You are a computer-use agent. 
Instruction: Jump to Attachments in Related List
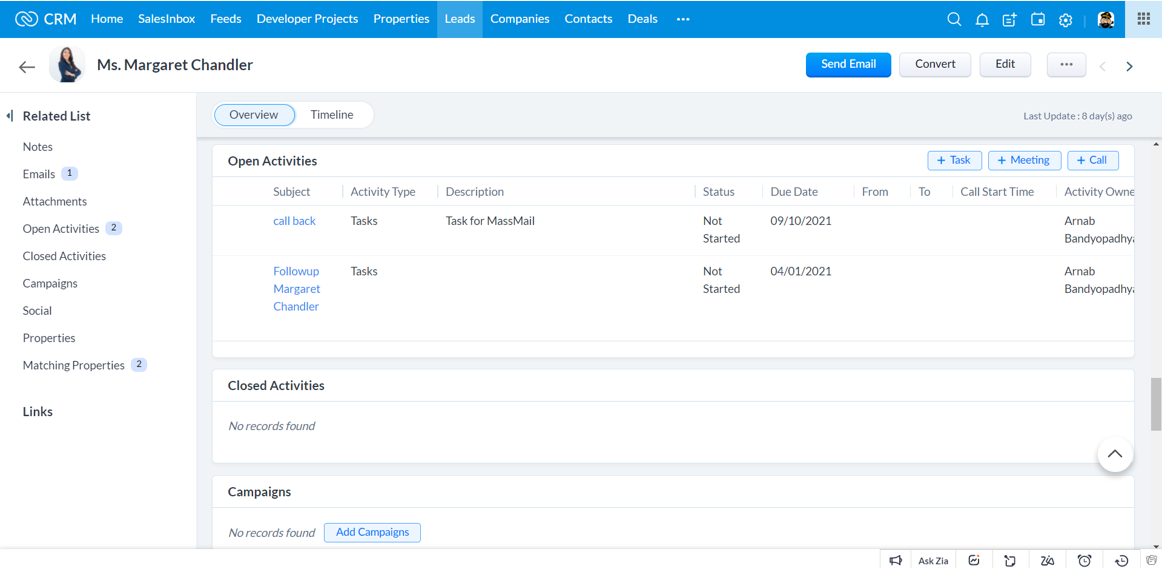click(x=55, y=202)
